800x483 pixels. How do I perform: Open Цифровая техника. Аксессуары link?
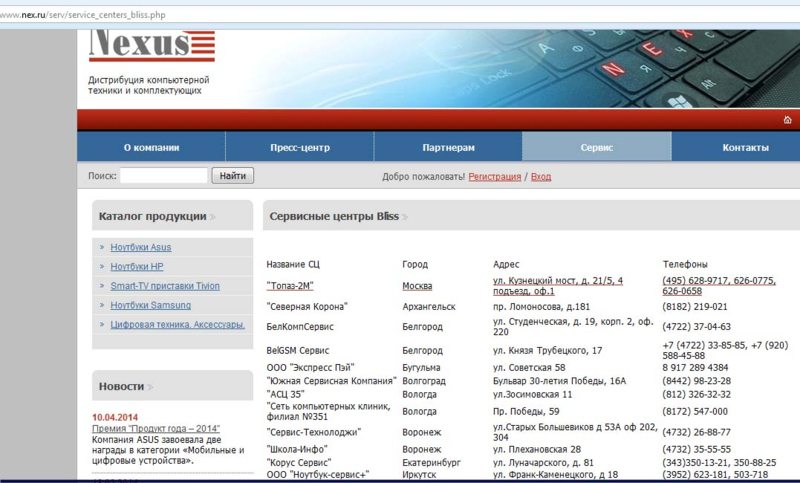point(178,324)
